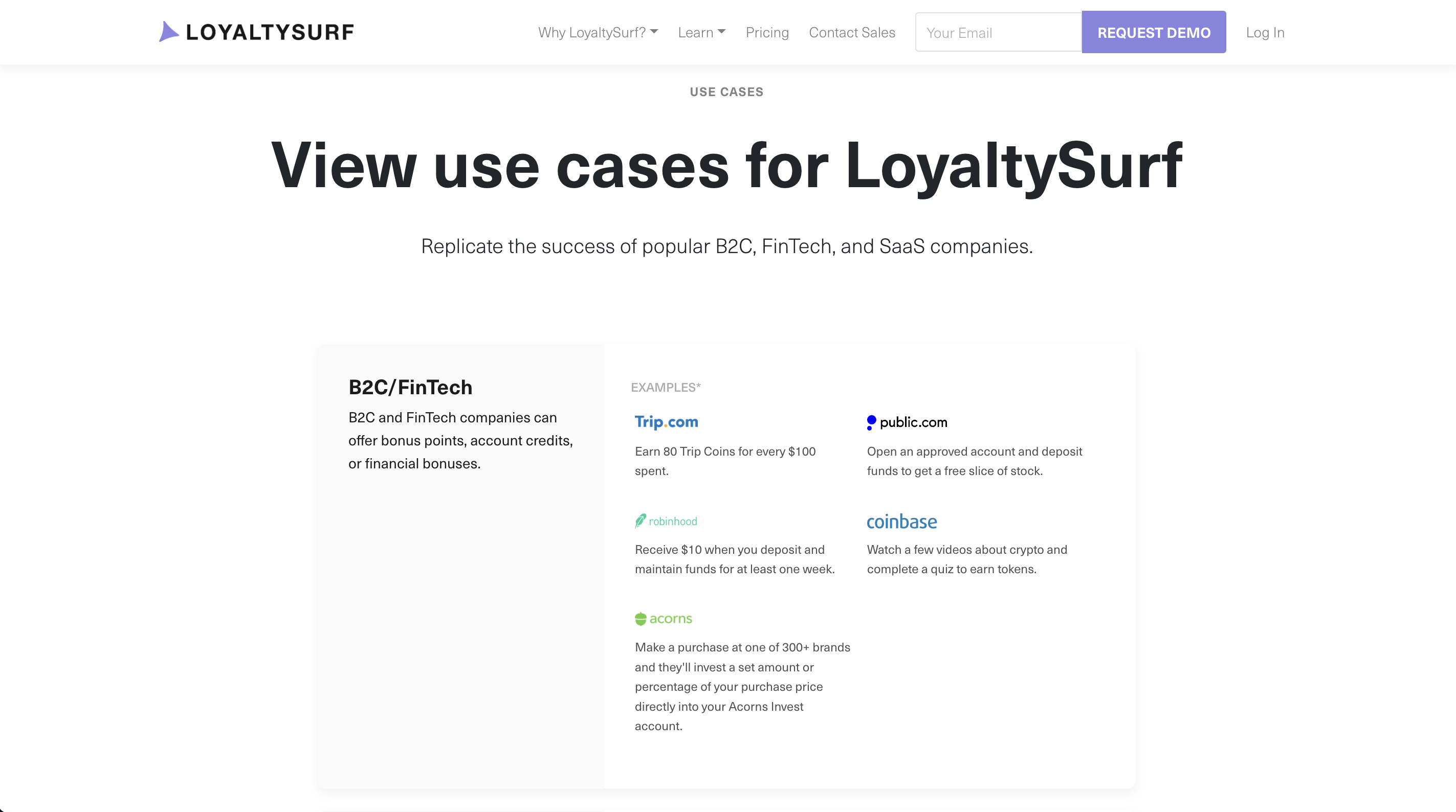This screenshot has height=812, width=1456.
Task: Select the Robinhood feather icon
Action: (640, 521)
